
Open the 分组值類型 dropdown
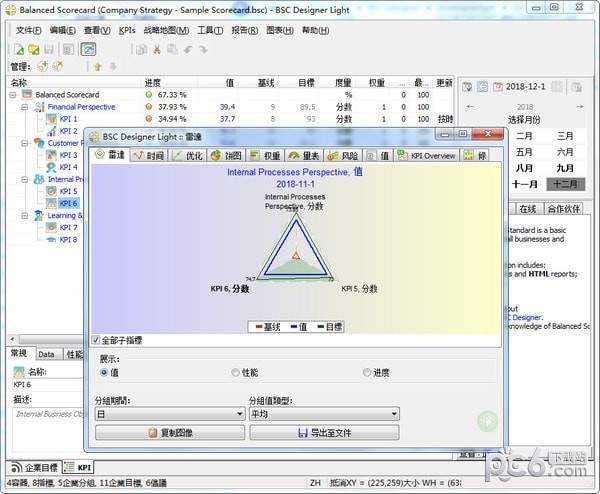(323, 413)
